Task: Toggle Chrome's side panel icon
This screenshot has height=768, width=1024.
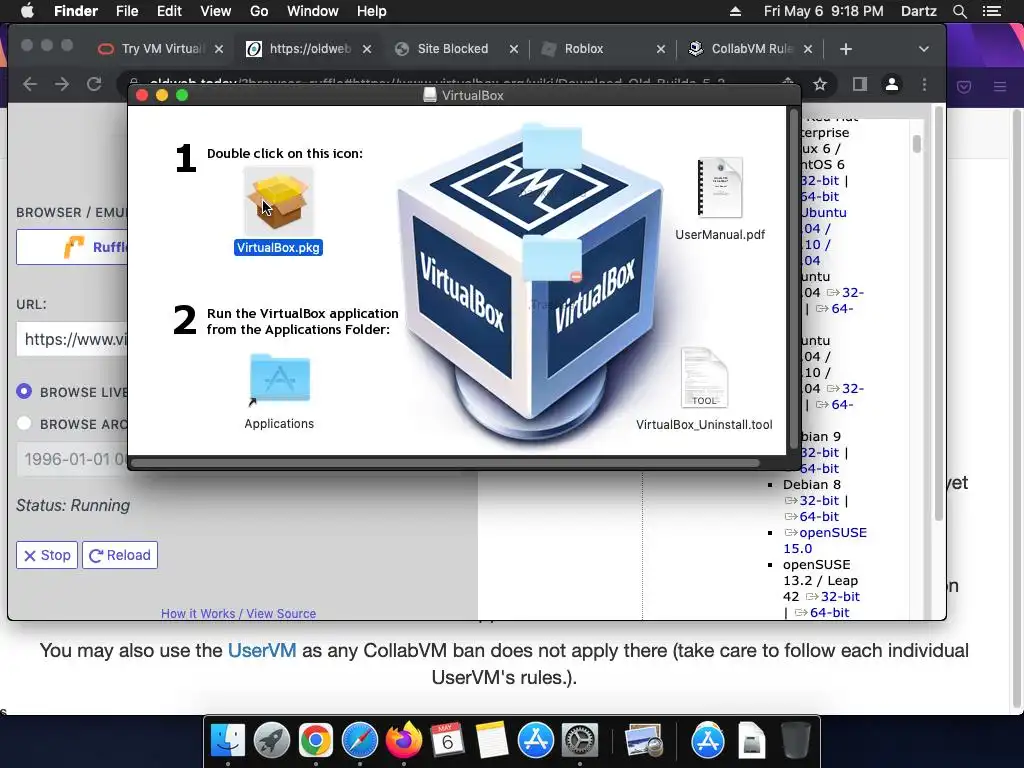Action: pyautogui.click(x=859, y=84)
